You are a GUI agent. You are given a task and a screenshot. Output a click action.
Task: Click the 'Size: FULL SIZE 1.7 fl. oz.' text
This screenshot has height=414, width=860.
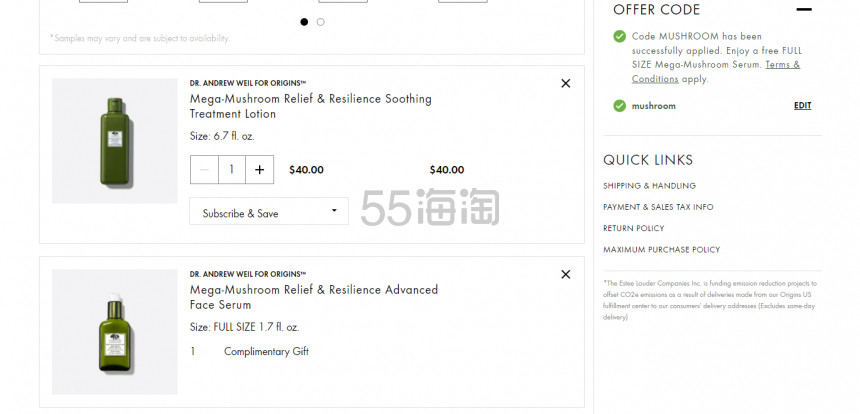pyautogui.click(x=245, y=327)
